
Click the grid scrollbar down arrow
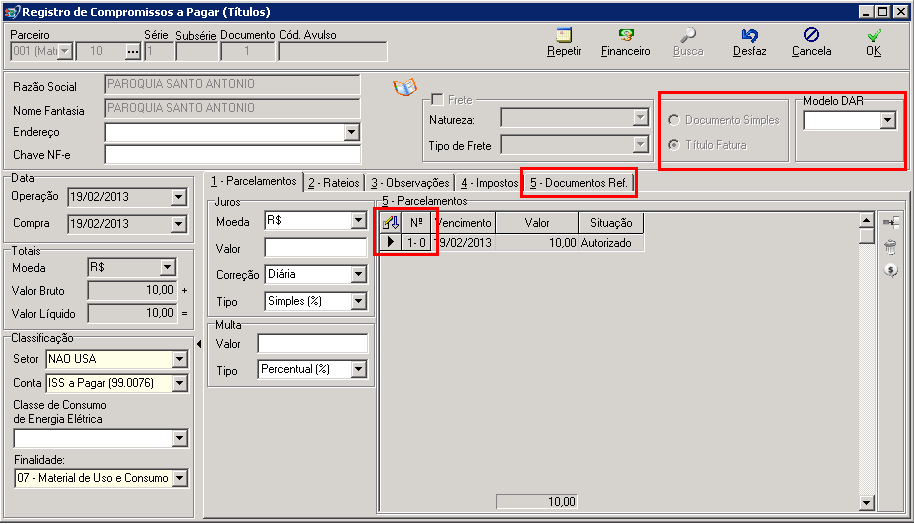click(867, 502)
